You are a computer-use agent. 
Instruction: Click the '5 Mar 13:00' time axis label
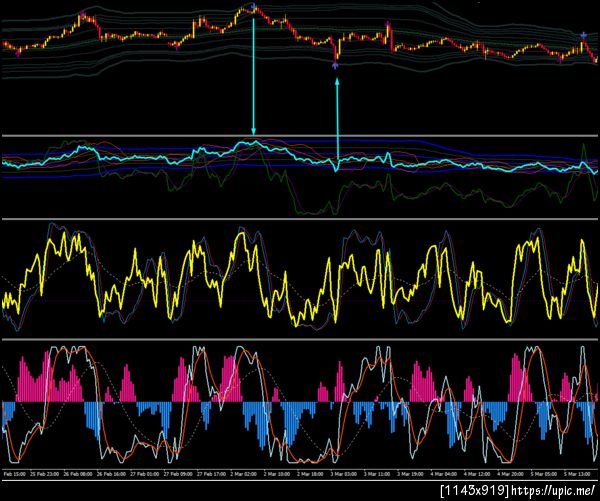577,474
